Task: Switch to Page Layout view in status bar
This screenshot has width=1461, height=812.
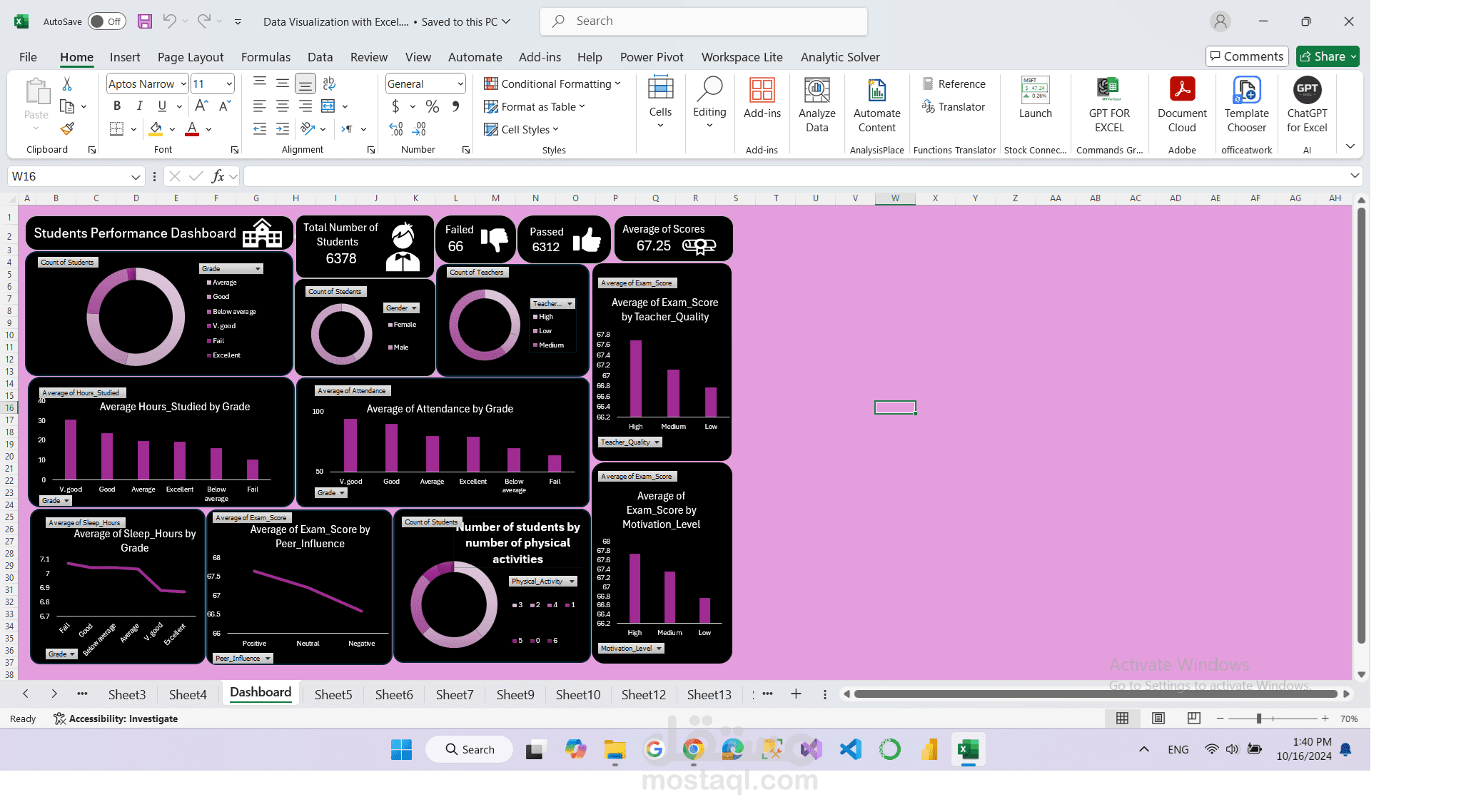Action: point(1158,719)
